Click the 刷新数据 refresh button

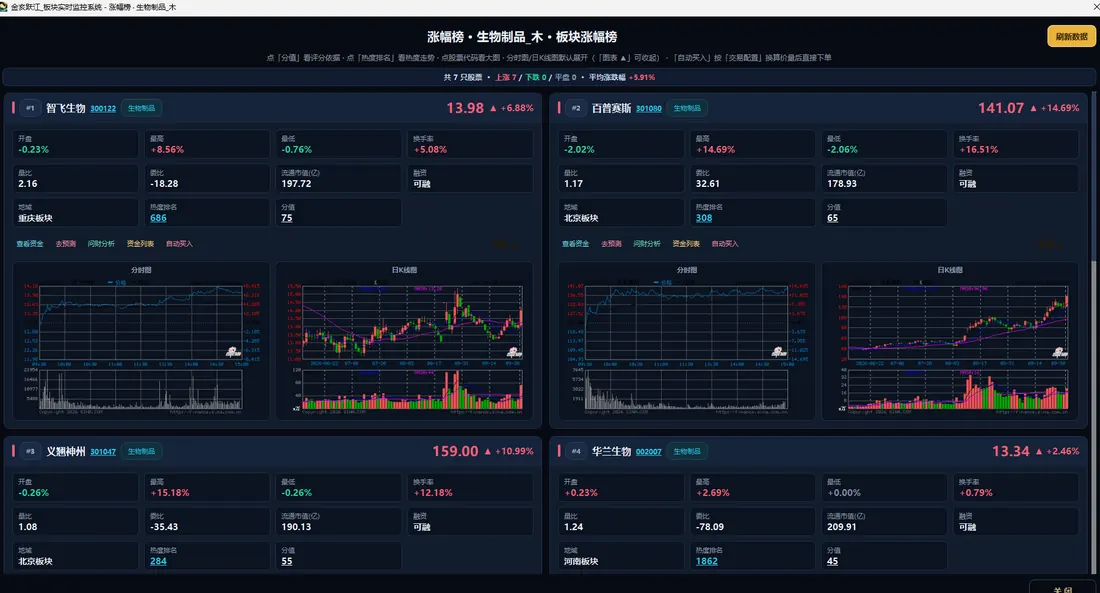click(1071, 36)
